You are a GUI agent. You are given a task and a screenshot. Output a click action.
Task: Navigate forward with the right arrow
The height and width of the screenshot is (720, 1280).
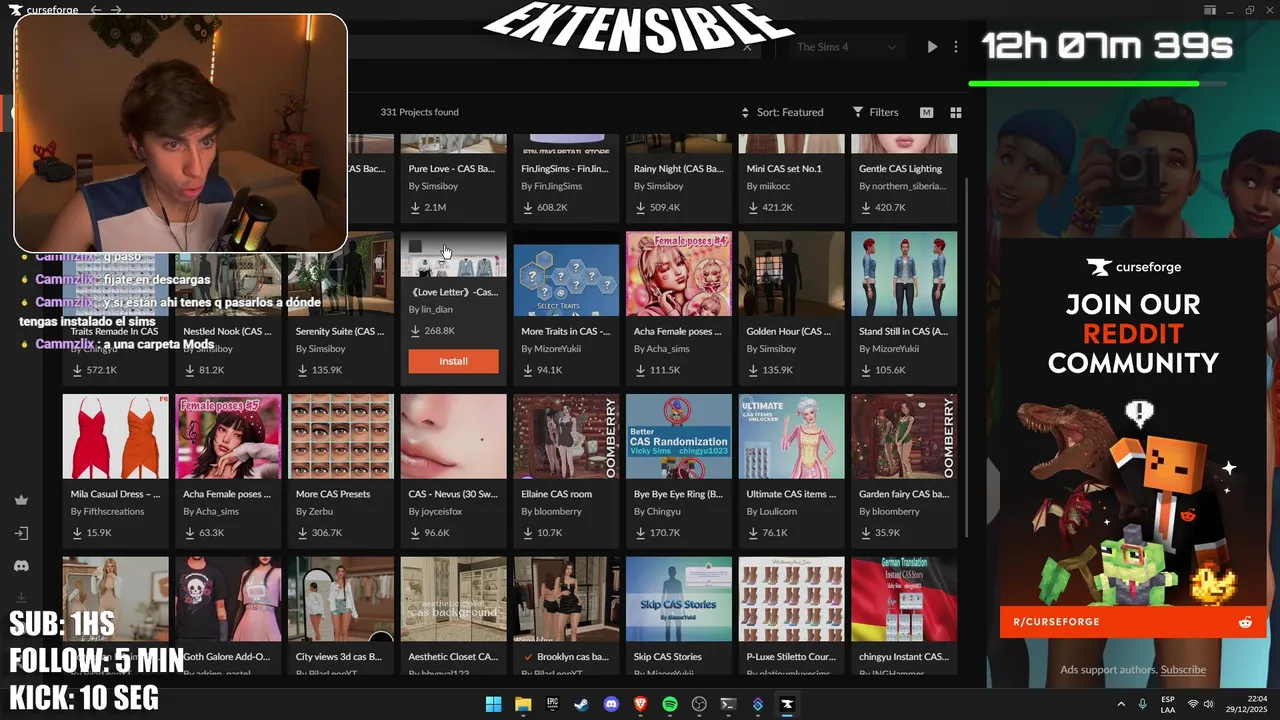(117, 10)
